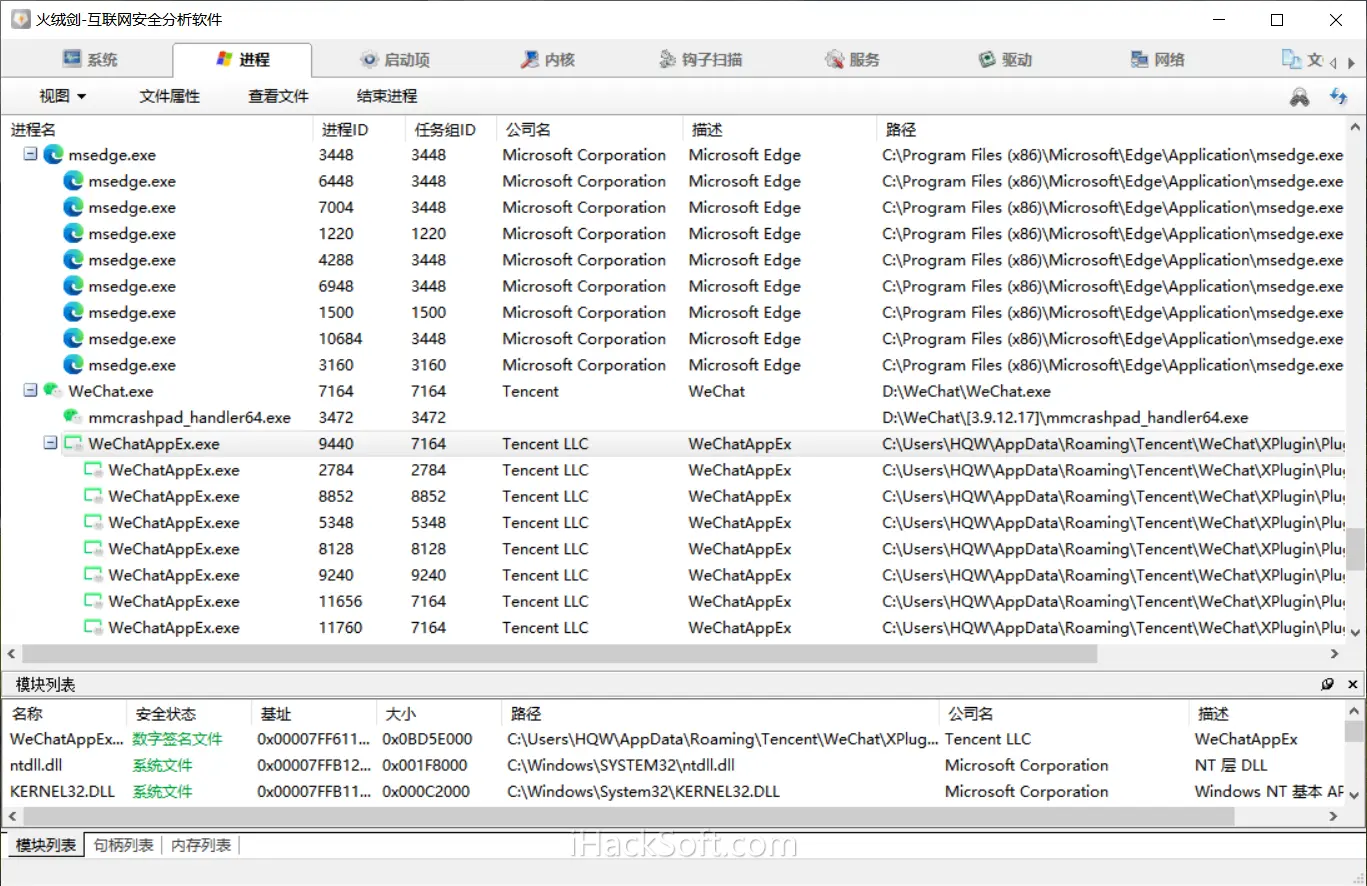Open the 启动项 tab
1367x886 pixels.
pos(395,60)
